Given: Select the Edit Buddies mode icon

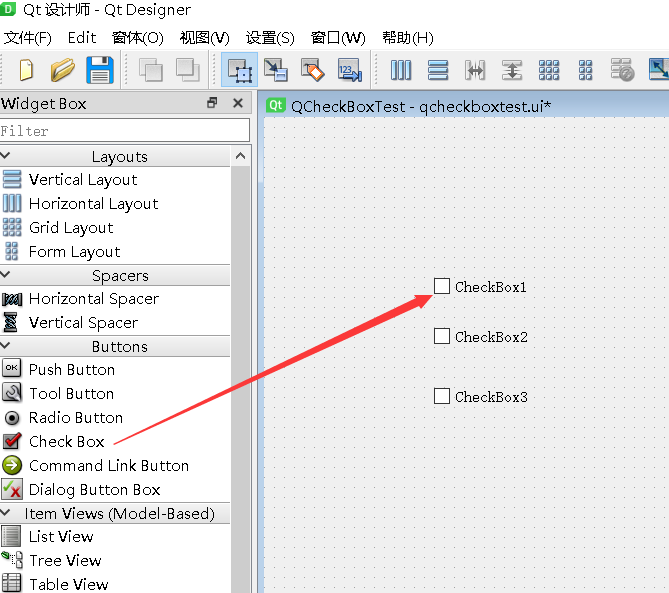Looking at the screenshot, I should 312,70.
